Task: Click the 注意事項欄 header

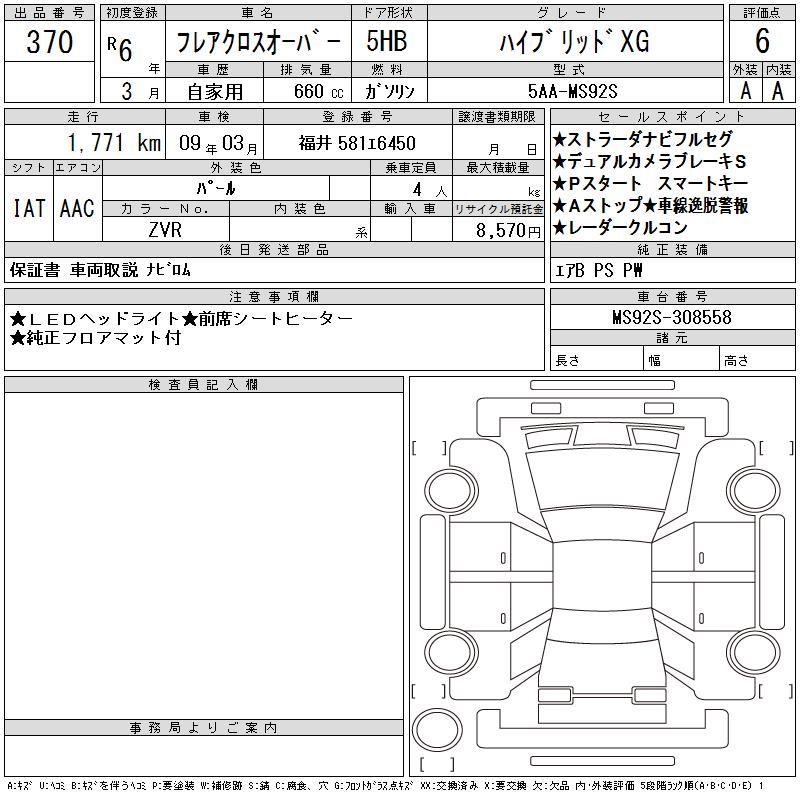Action: point(274,297)
